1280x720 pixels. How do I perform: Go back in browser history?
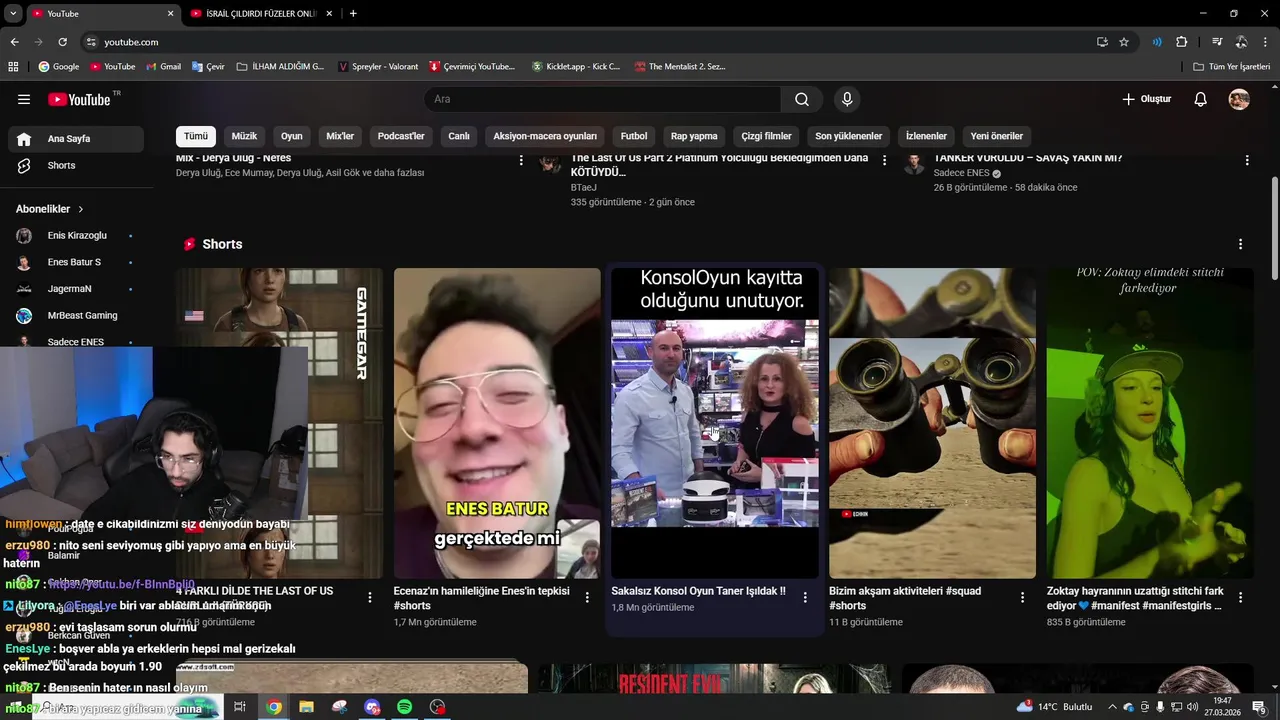click(x=14, y=42)
